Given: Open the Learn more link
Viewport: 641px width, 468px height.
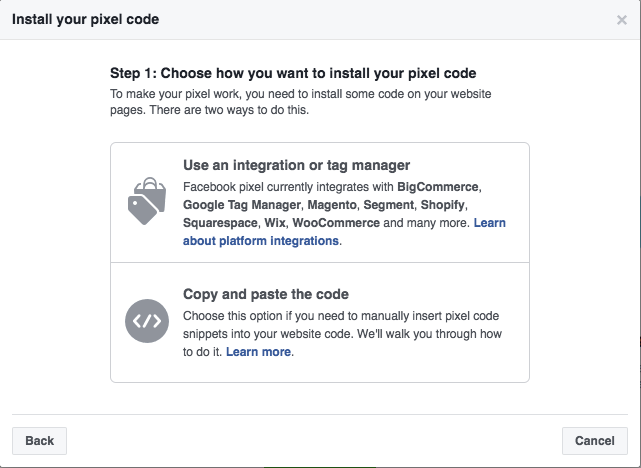Looking at the screenshot, I should (x=258, y=352).
